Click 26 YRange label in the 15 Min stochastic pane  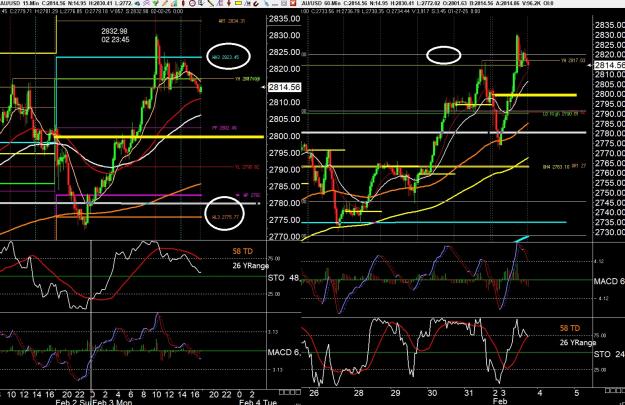coord(251,265)
